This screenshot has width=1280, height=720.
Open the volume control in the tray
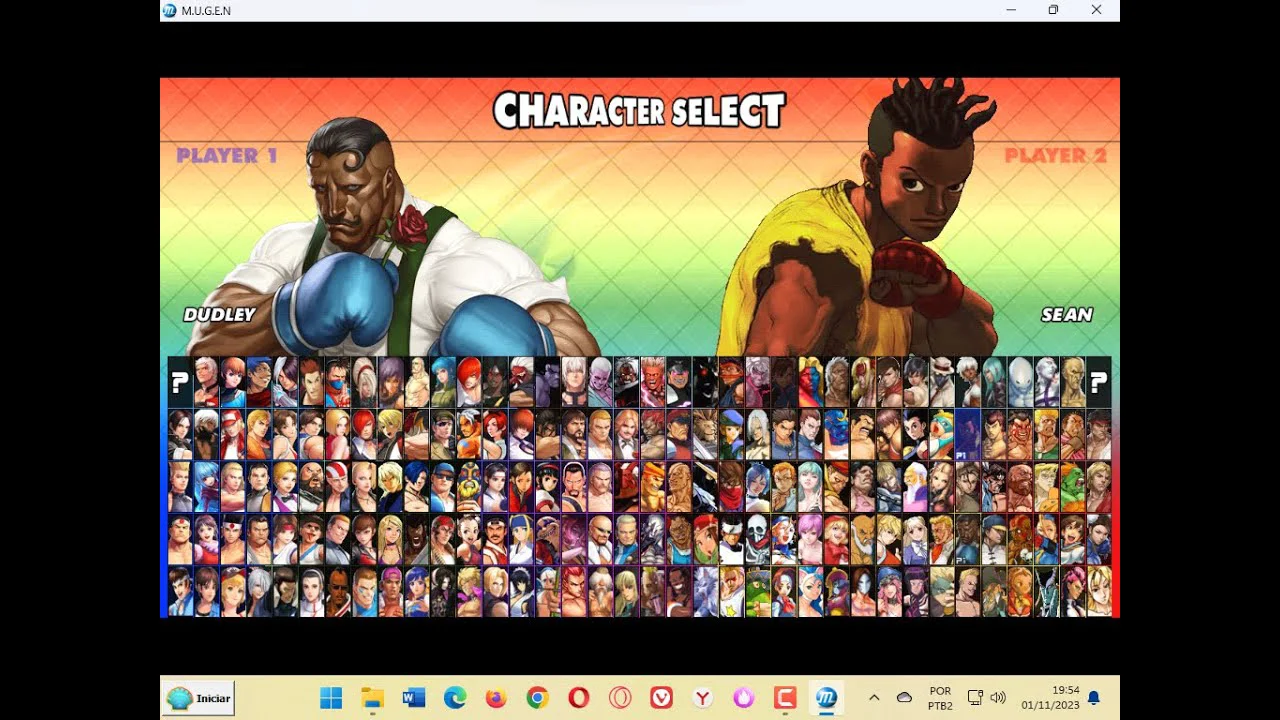[997, 698]
